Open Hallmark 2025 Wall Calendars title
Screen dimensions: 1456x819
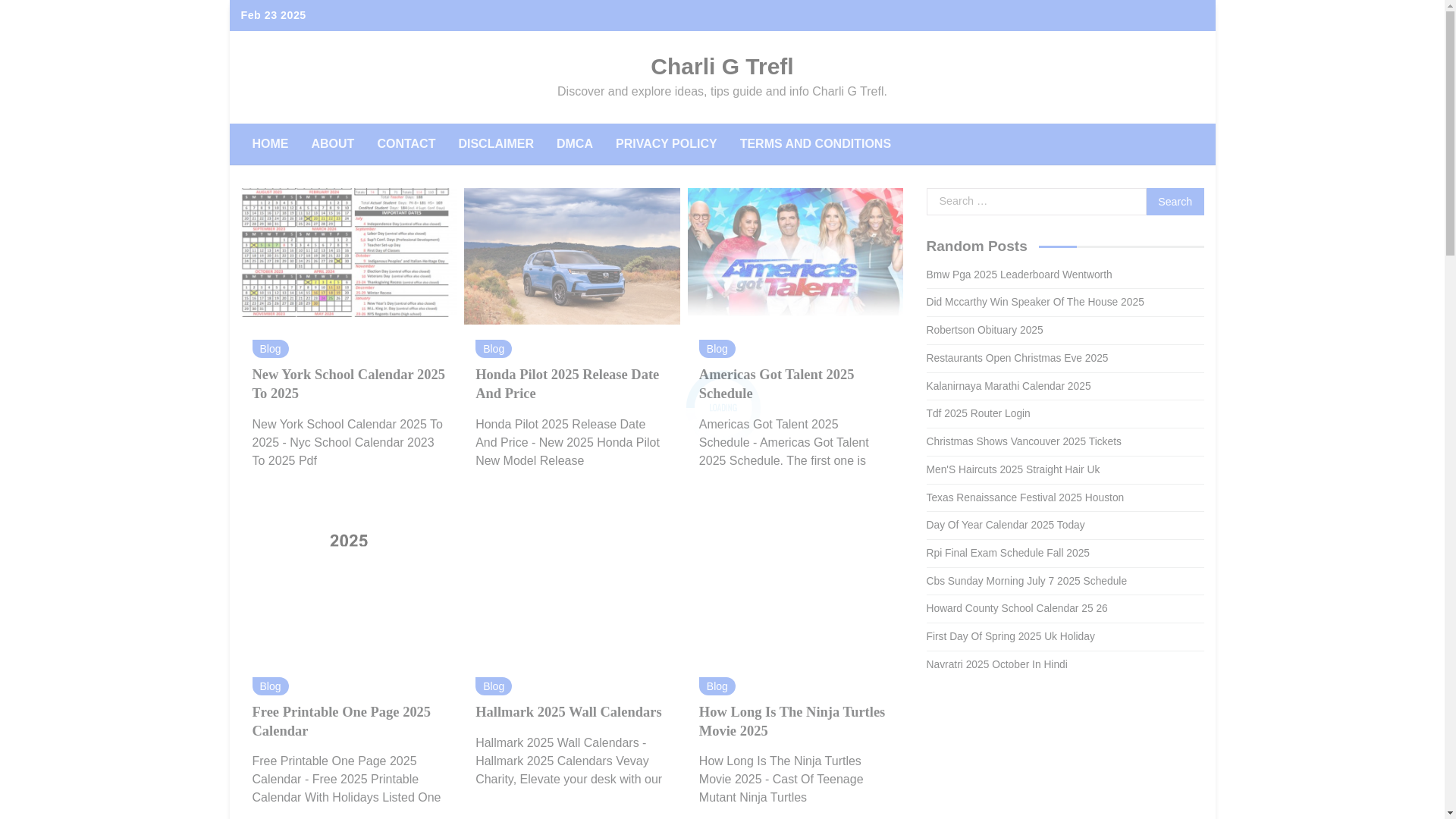click(569, 712)
